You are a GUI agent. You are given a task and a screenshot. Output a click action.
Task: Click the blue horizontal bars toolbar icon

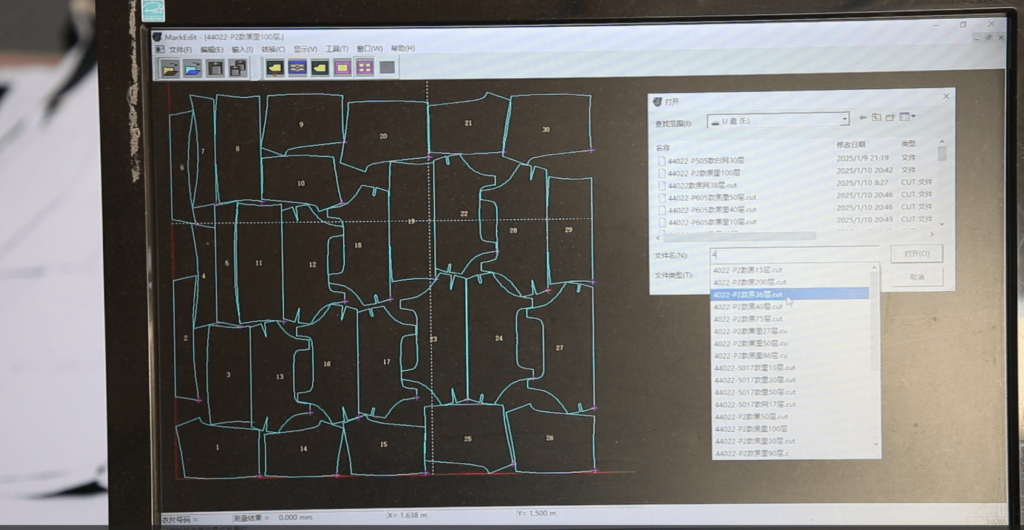click(x=297, y=67)
